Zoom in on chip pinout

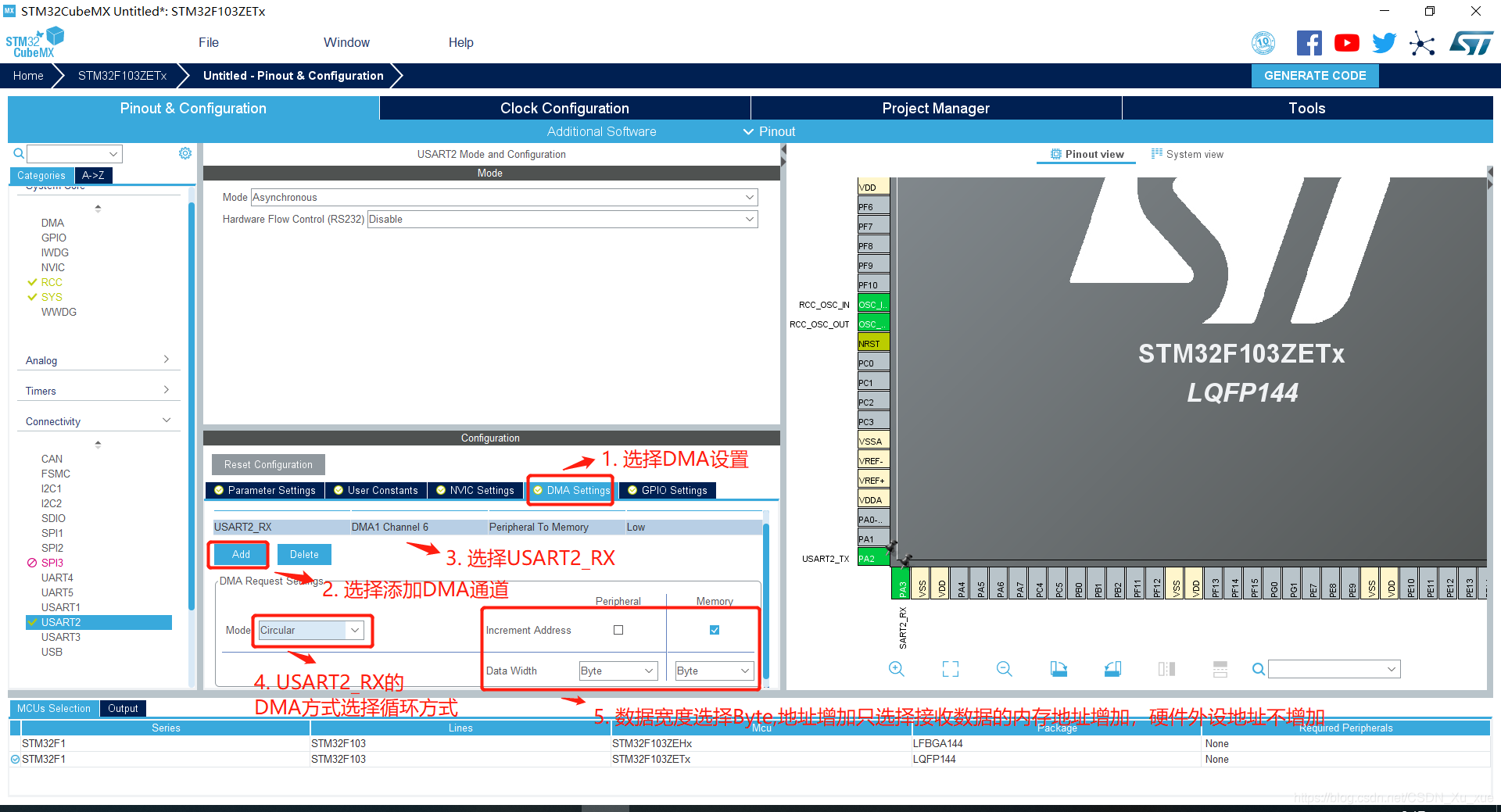(897, 669)
